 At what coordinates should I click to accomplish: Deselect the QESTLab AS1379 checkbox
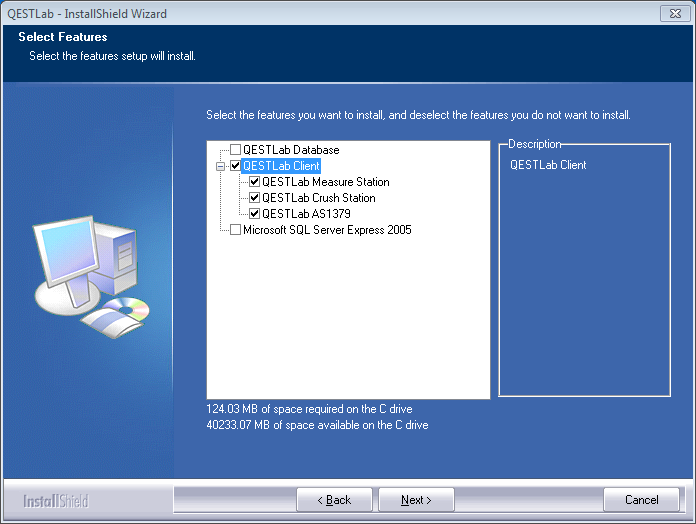(x=254, y=214)
